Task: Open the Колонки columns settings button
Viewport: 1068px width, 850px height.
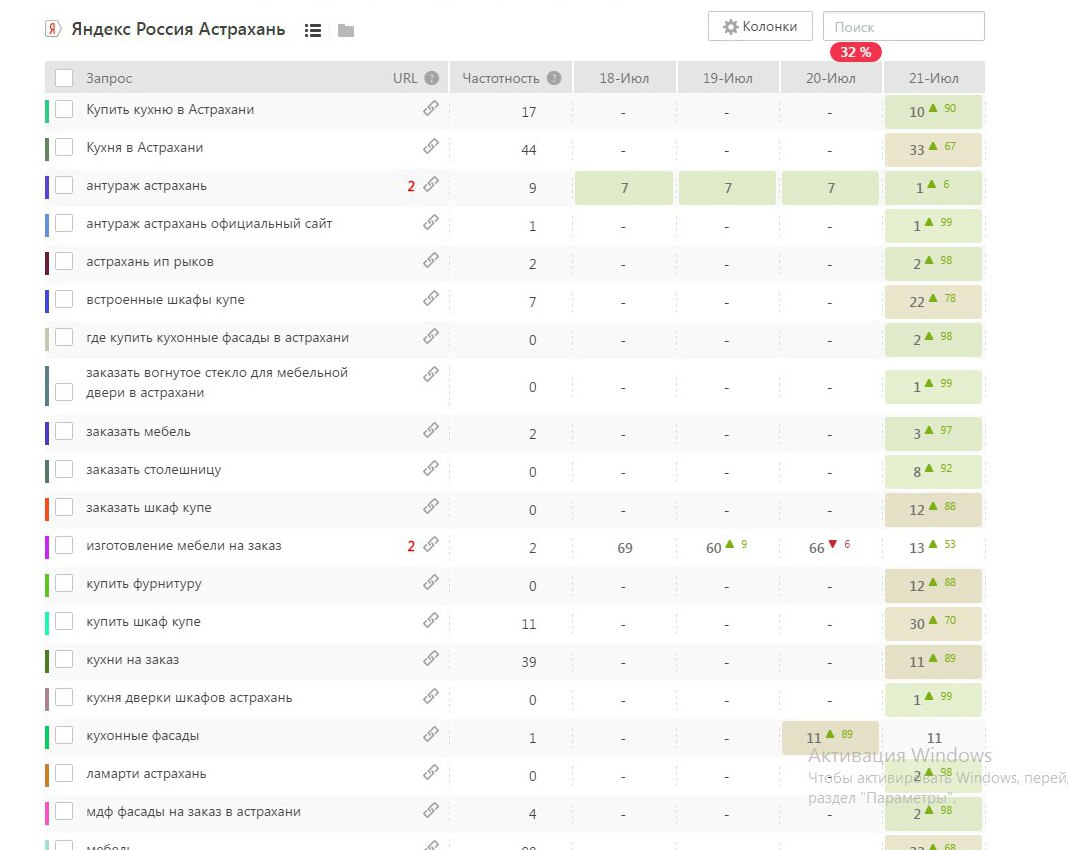Action: (x=760, y=27)
